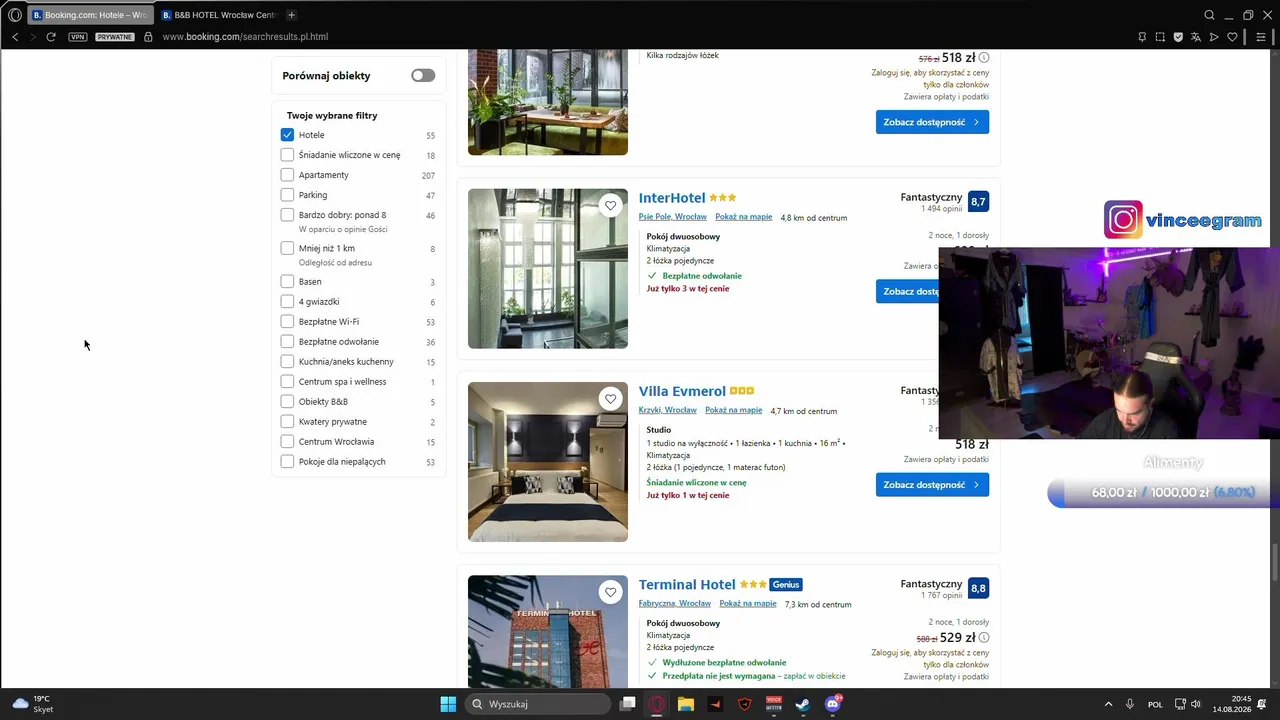Check the Kwatery prywatne filter
Viewport: 1280px width, 720px height.
click(x=287, y=422)
